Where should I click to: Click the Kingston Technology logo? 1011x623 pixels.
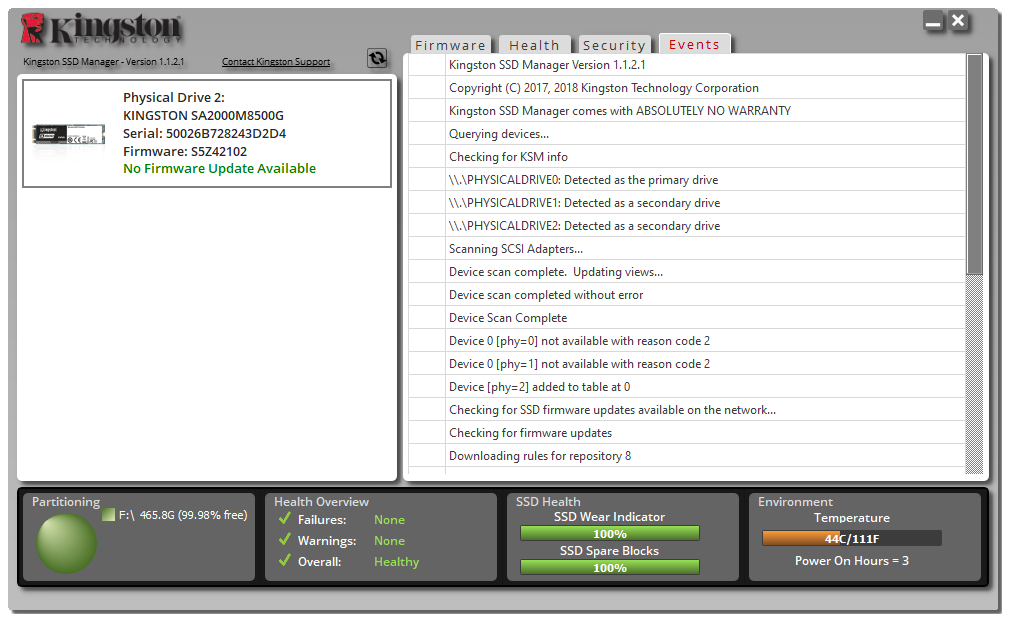[101, 29]
